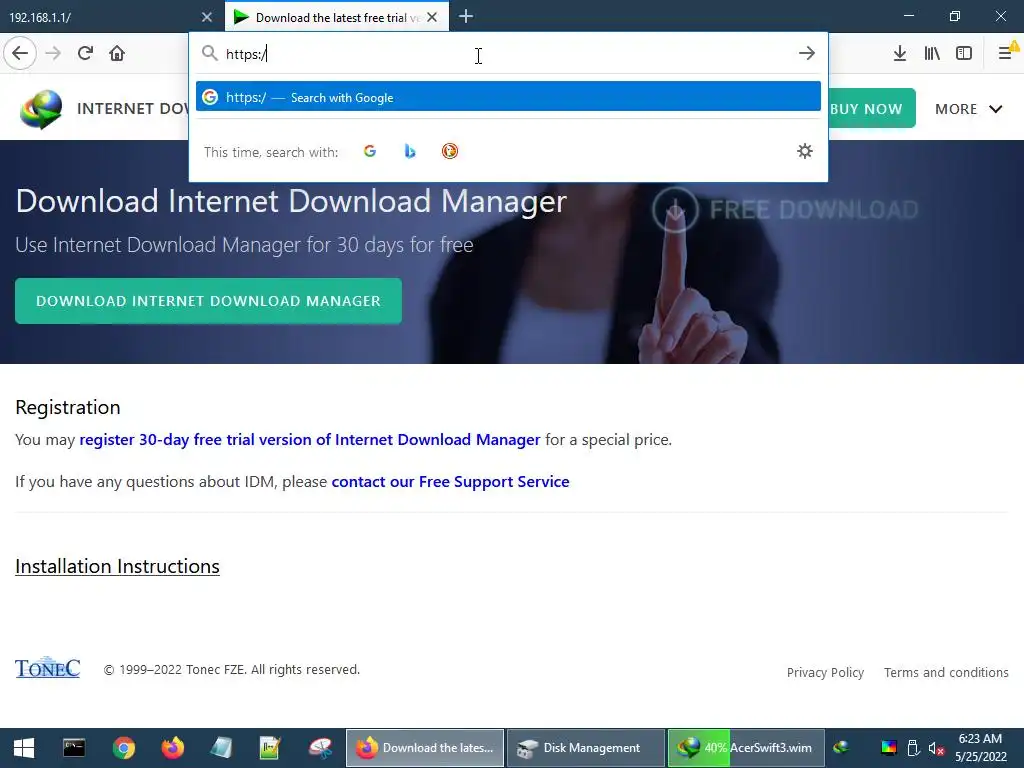
Task: Click the muted volume tray icon
Action: (936, 748)
